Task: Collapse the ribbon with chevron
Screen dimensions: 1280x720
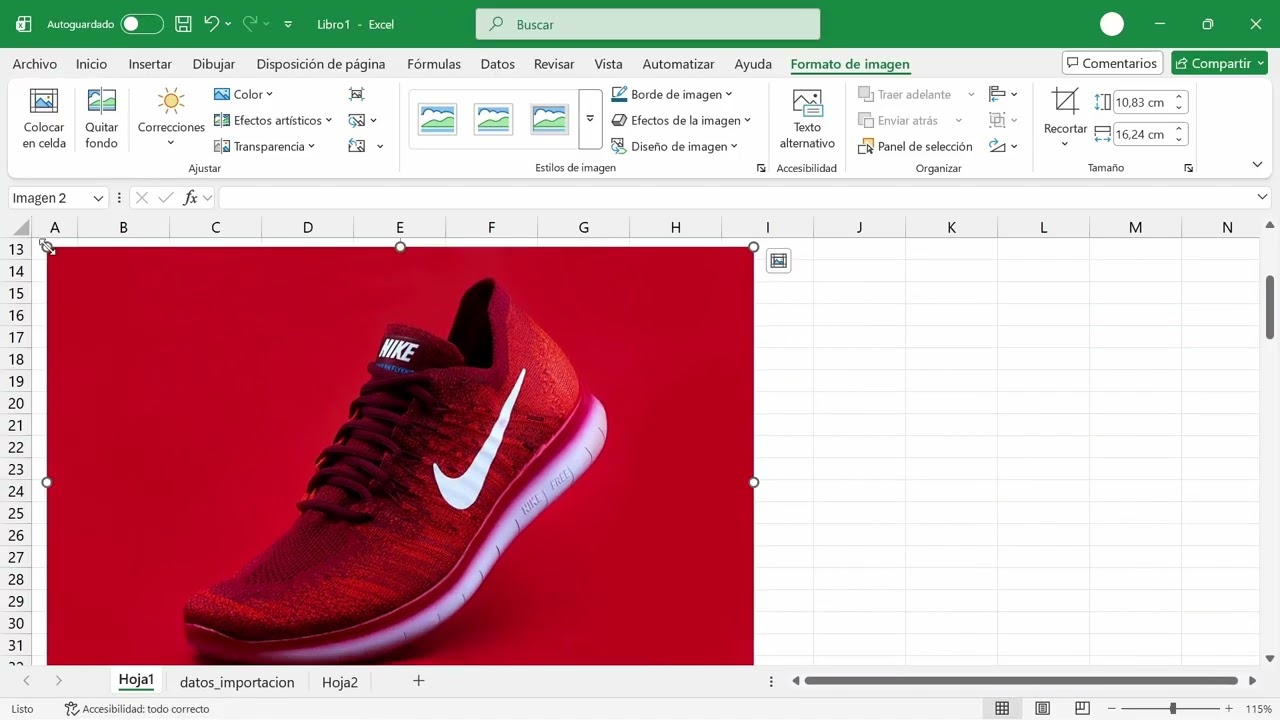Action: click(1258, 165)
